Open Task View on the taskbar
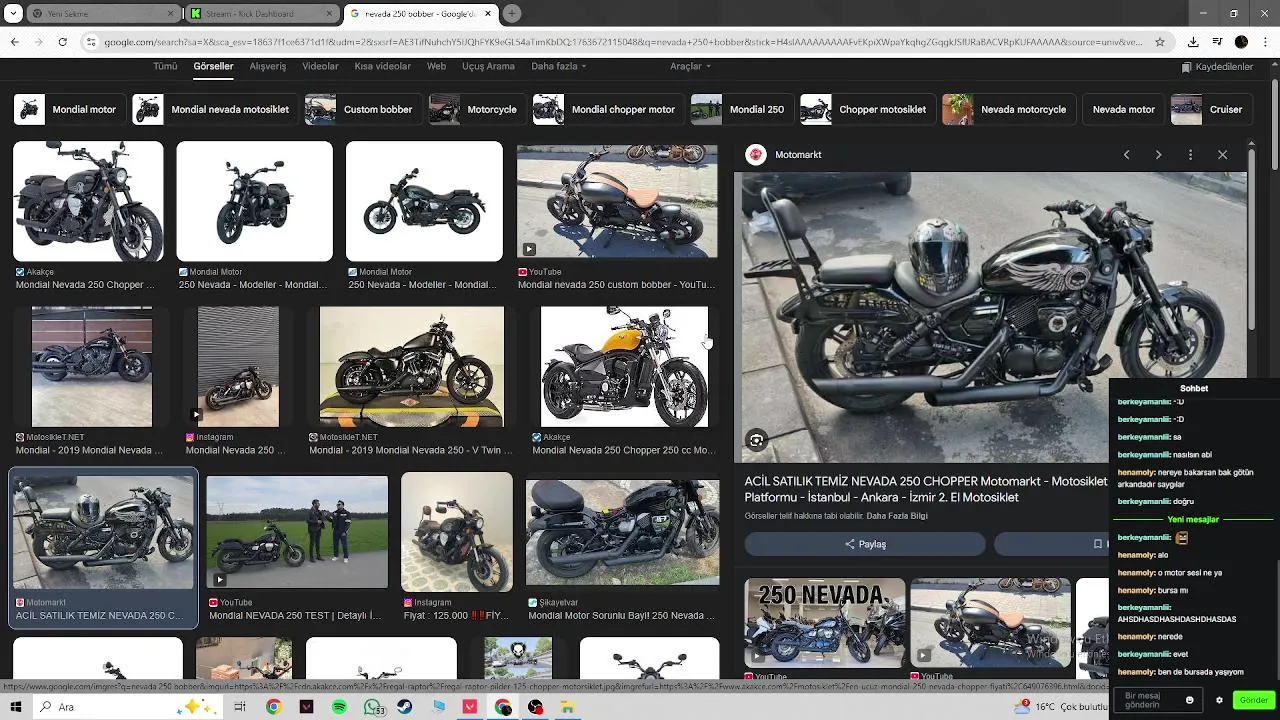Image resolution: width=1280 pixels, height=720 pixels. pos(240,707)
